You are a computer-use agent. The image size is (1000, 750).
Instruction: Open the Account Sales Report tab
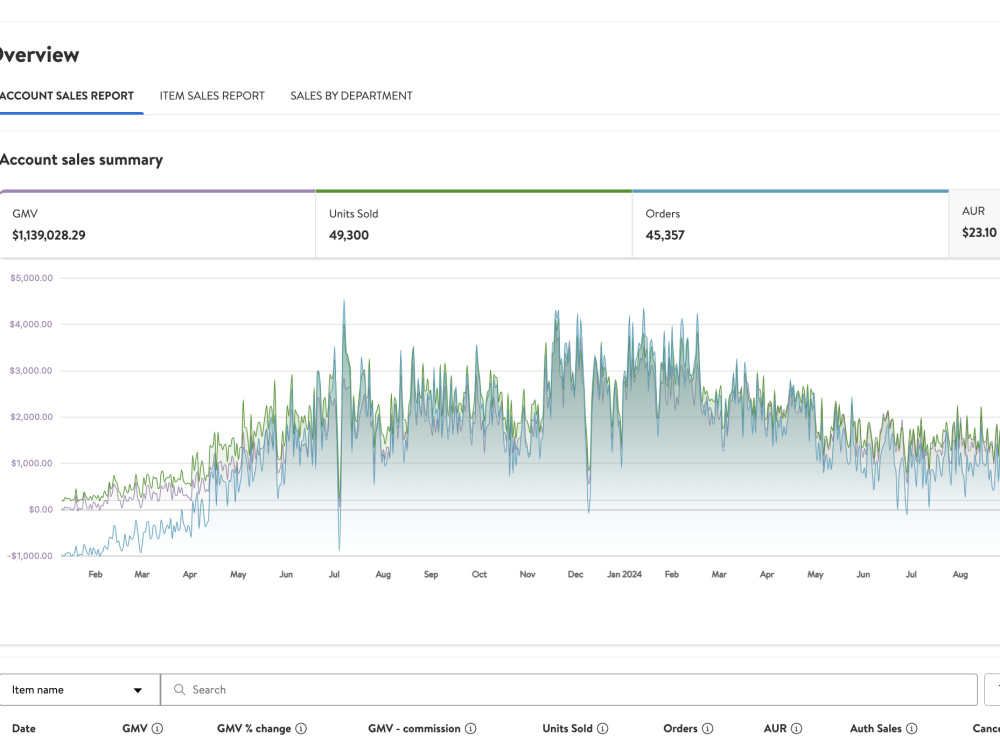[66, 96]
